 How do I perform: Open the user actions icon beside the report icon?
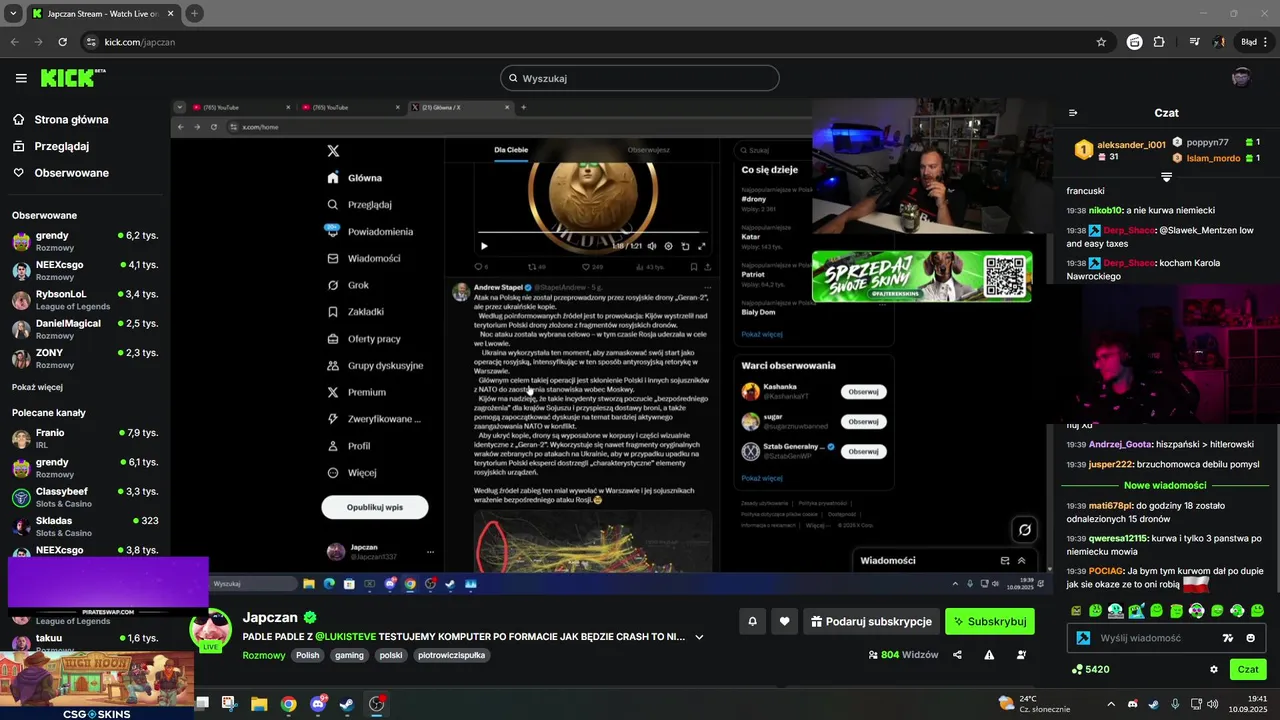tap(1021, 655)
